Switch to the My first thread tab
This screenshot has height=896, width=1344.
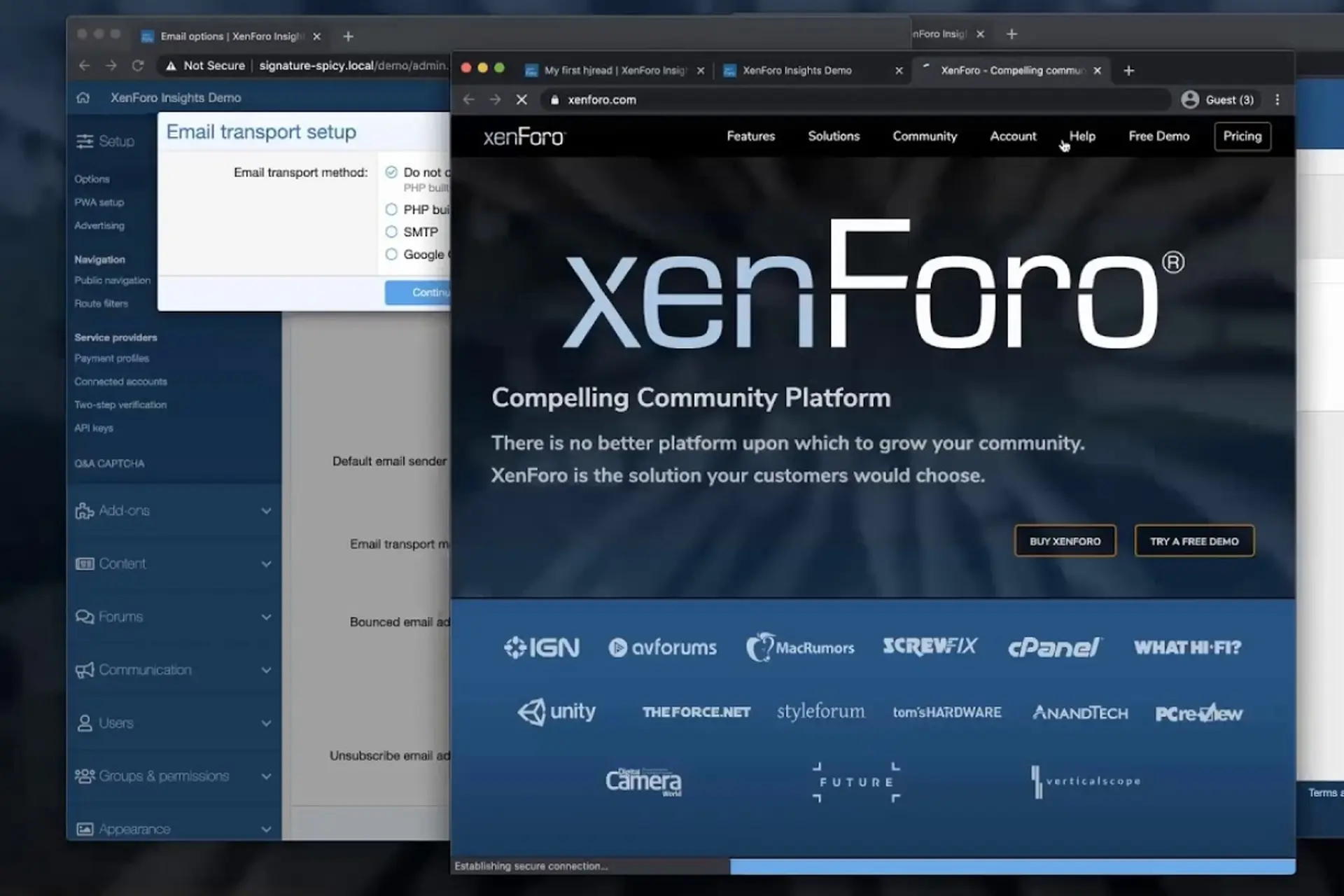pyautogui.click(x=614, y=71)
